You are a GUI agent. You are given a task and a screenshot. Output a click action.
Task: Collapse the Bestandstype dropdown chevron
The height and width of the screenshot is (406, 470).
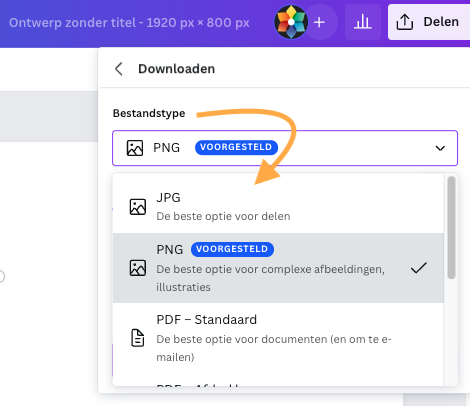point(440,148)
